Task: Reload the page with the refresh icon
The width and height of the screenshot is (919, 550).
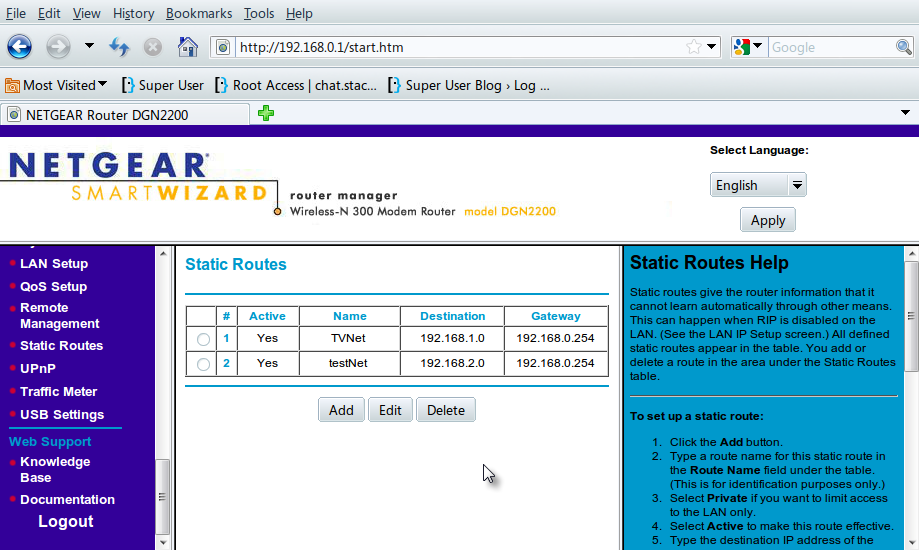Action: [x=119, y=46]
